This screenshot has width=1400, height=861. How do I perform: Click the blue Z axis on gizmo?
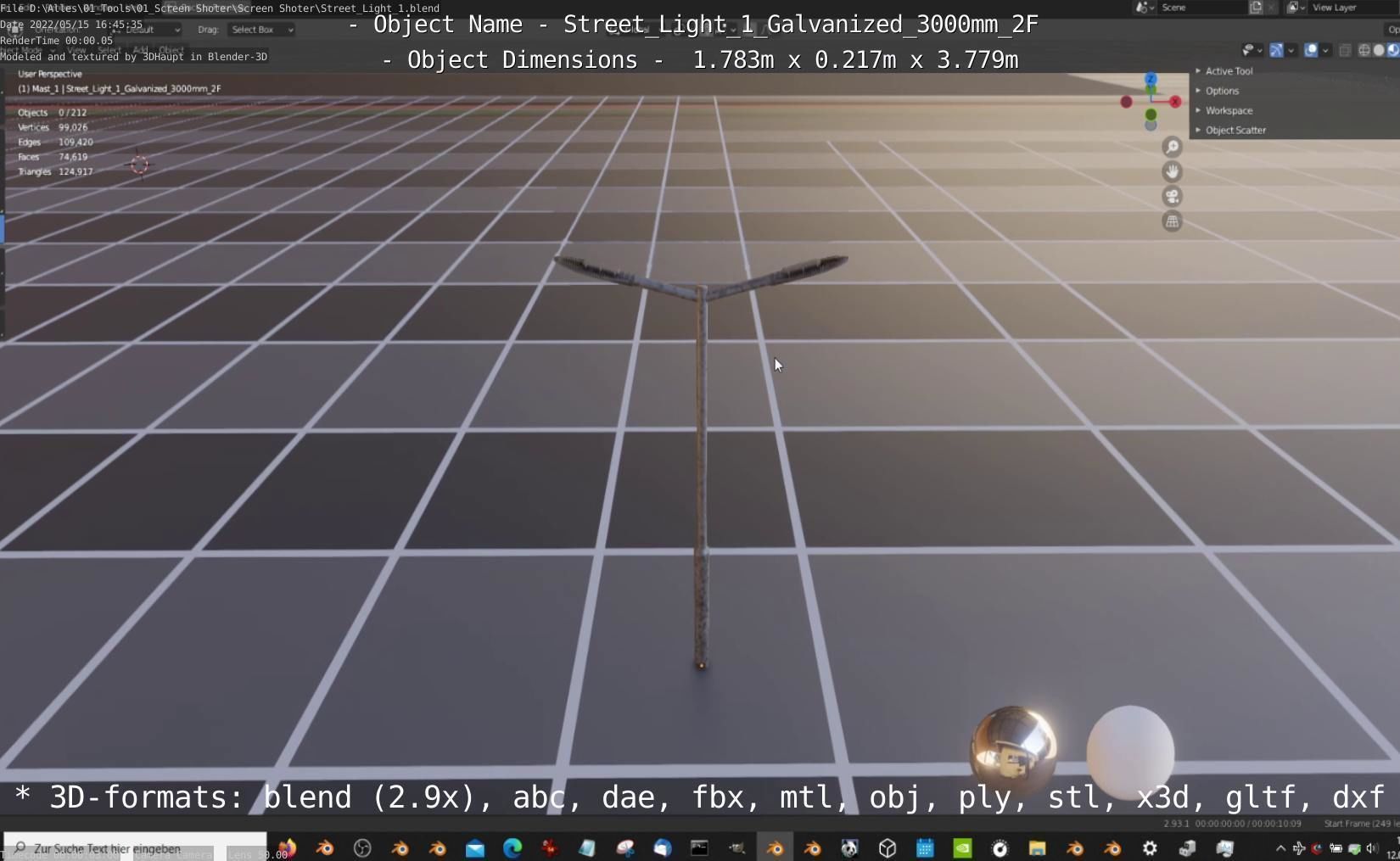(1151, 79)
